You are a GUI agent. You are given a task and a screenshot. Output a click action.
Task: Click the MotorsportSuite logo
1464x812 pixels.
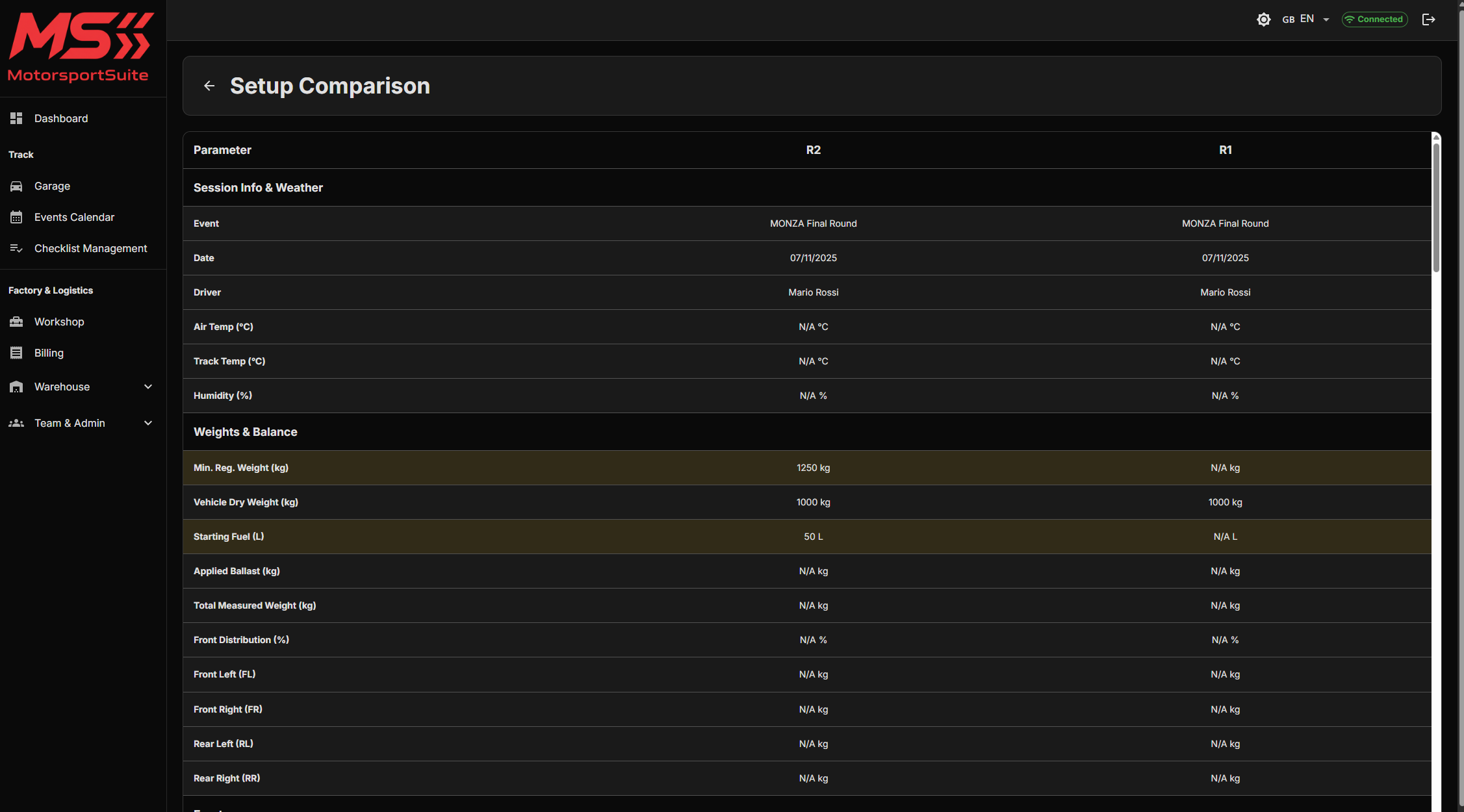[80, 47]
